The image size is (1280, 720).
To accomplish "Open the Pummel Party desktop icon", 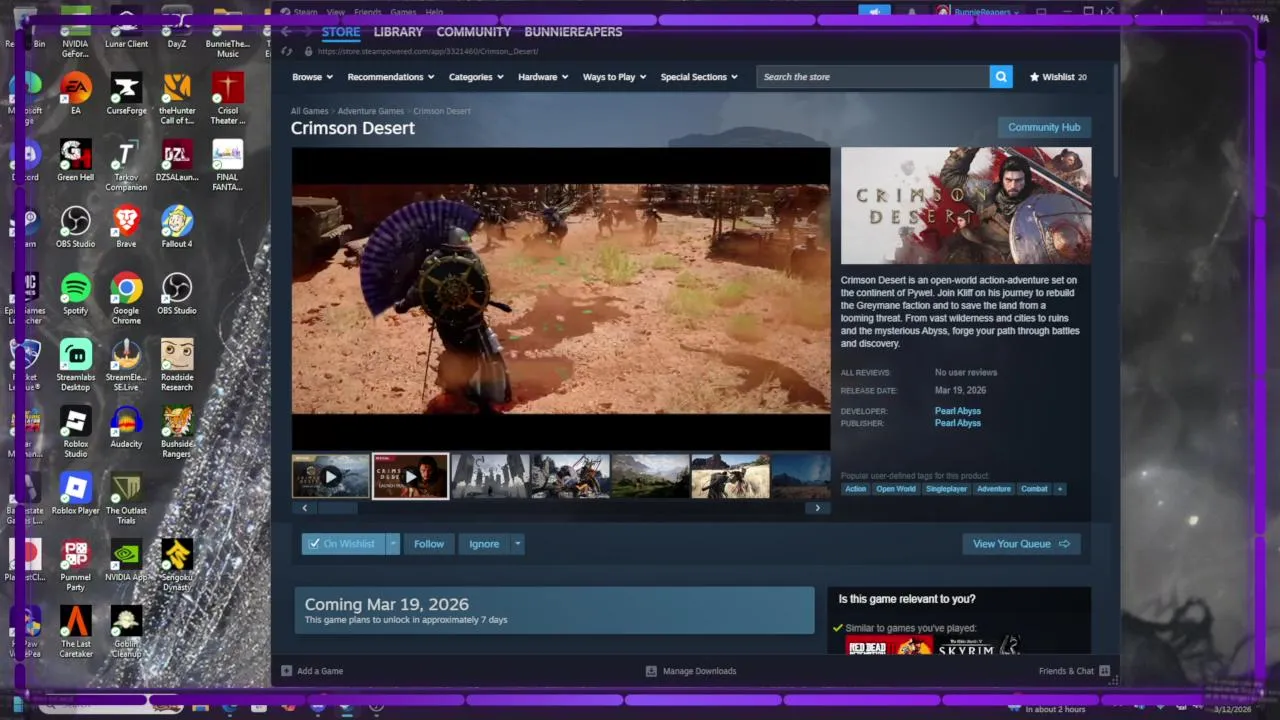I will pyautogui.click(x=75, y=566).
